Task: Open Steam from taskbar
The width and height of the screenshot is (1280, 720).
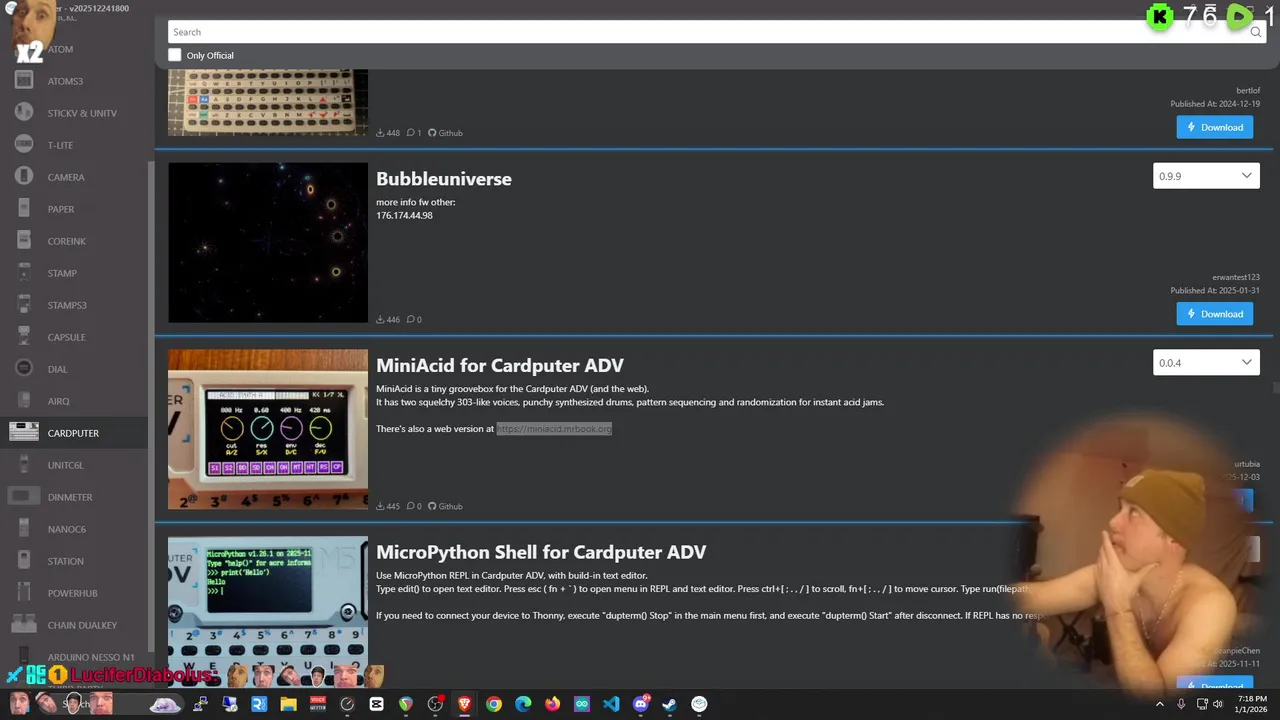Action: click(670, 704)
